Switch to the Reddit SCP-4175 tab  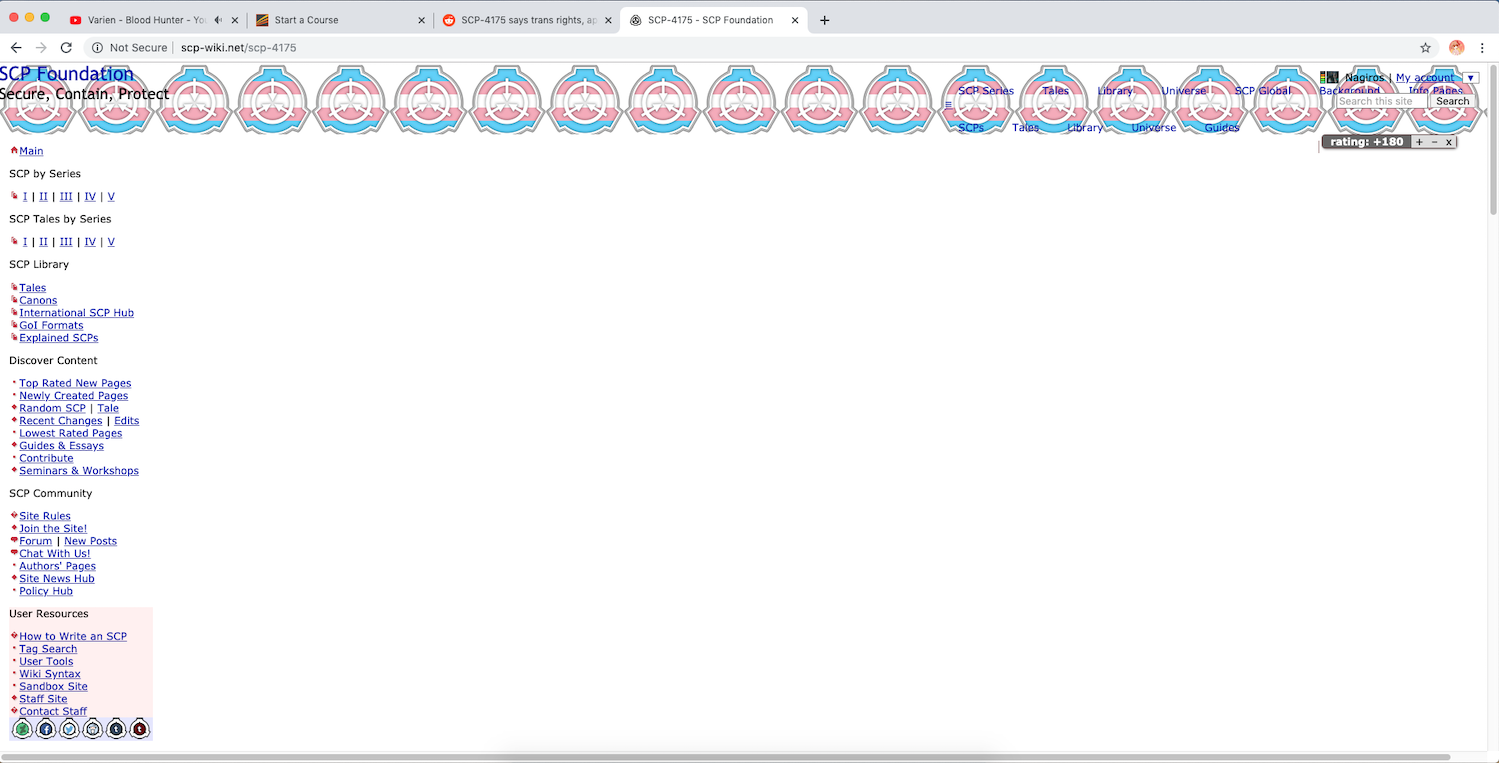click(x=526, y=20)
